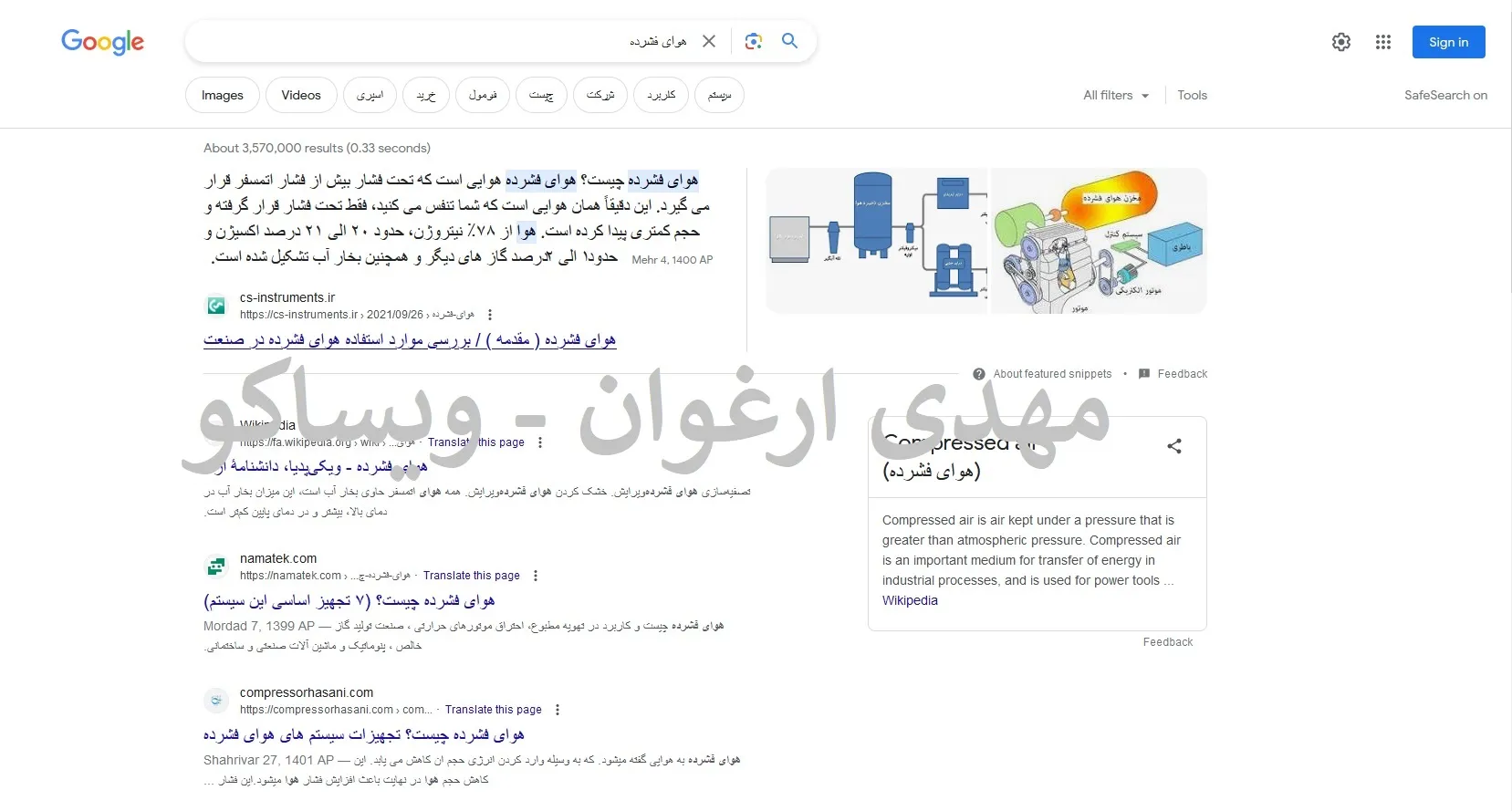Clear the search box text
Viewport: 1512px width, 811px height.
tap(709, 41)
